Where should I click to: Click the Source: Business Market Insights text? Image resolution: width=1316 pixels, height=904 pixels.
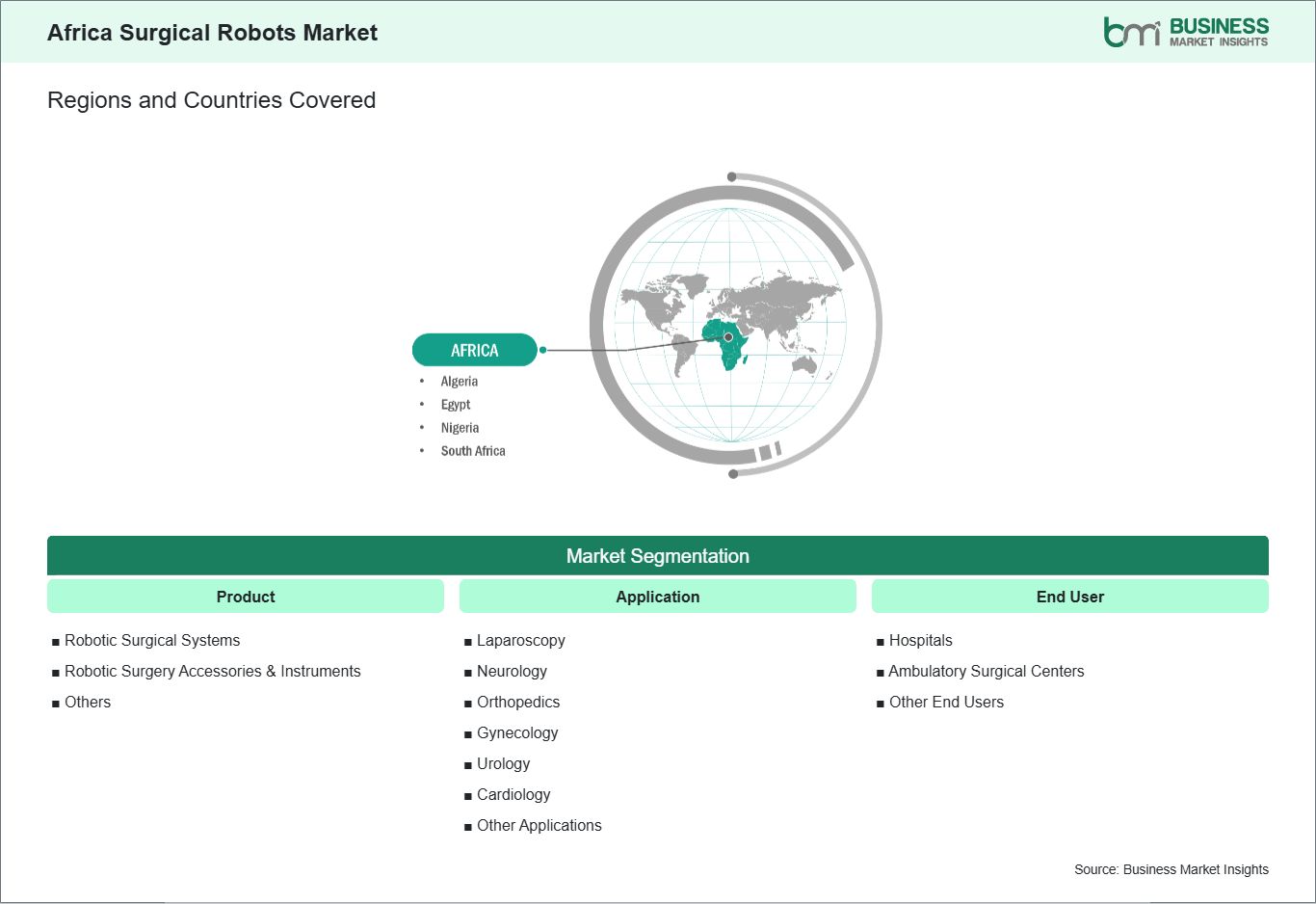[1171, 869]
